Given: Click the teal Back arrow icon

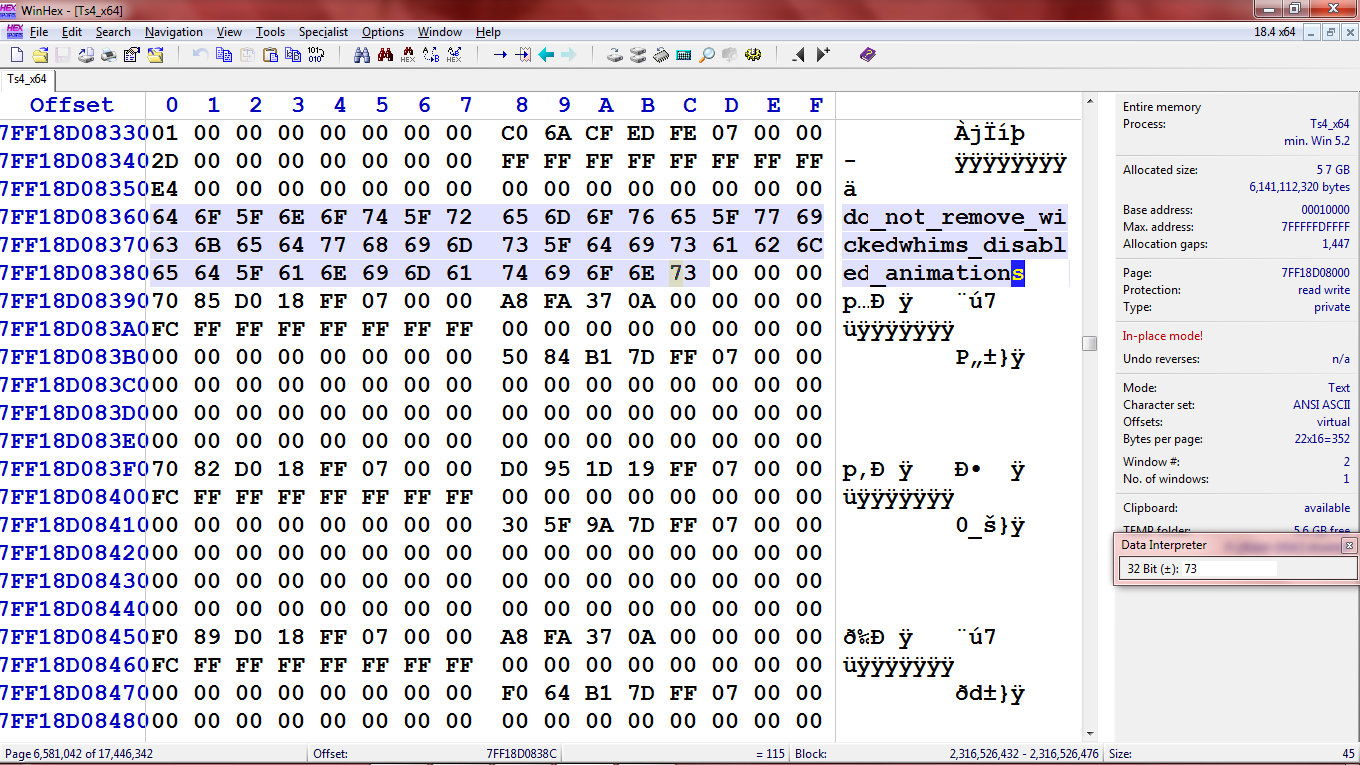Looking at the screenshot, I should coord(546,55).
